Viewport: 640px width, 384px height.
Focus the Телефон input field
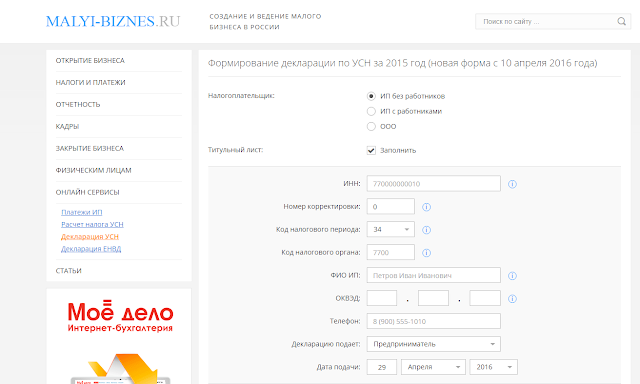tap(433, 321)
